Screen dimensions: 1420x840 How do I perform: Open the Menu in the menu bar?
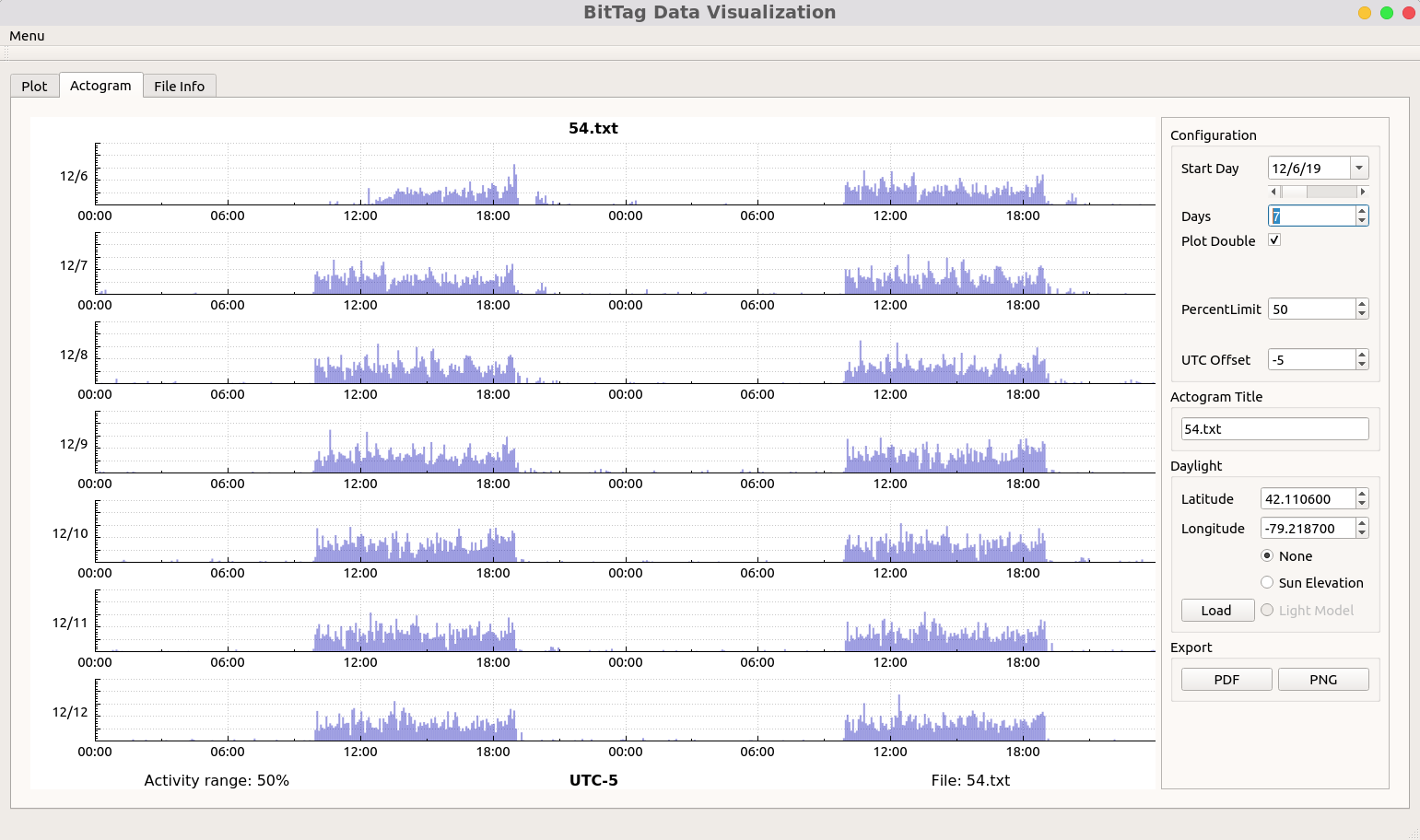(x=27, y=36)
